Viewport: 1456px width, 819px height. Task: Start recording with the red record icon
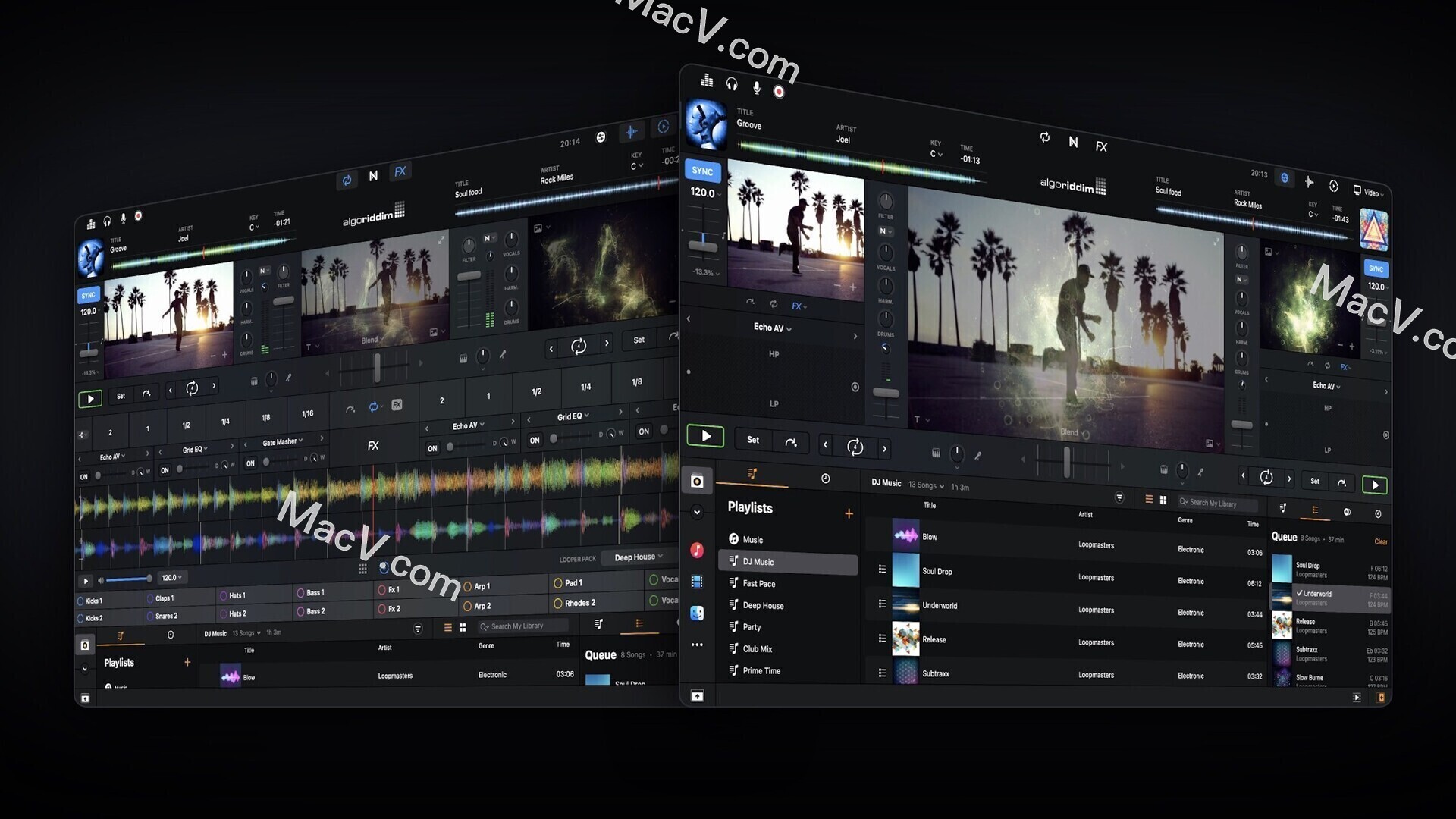pyautogui.click(x=779, y=89)
